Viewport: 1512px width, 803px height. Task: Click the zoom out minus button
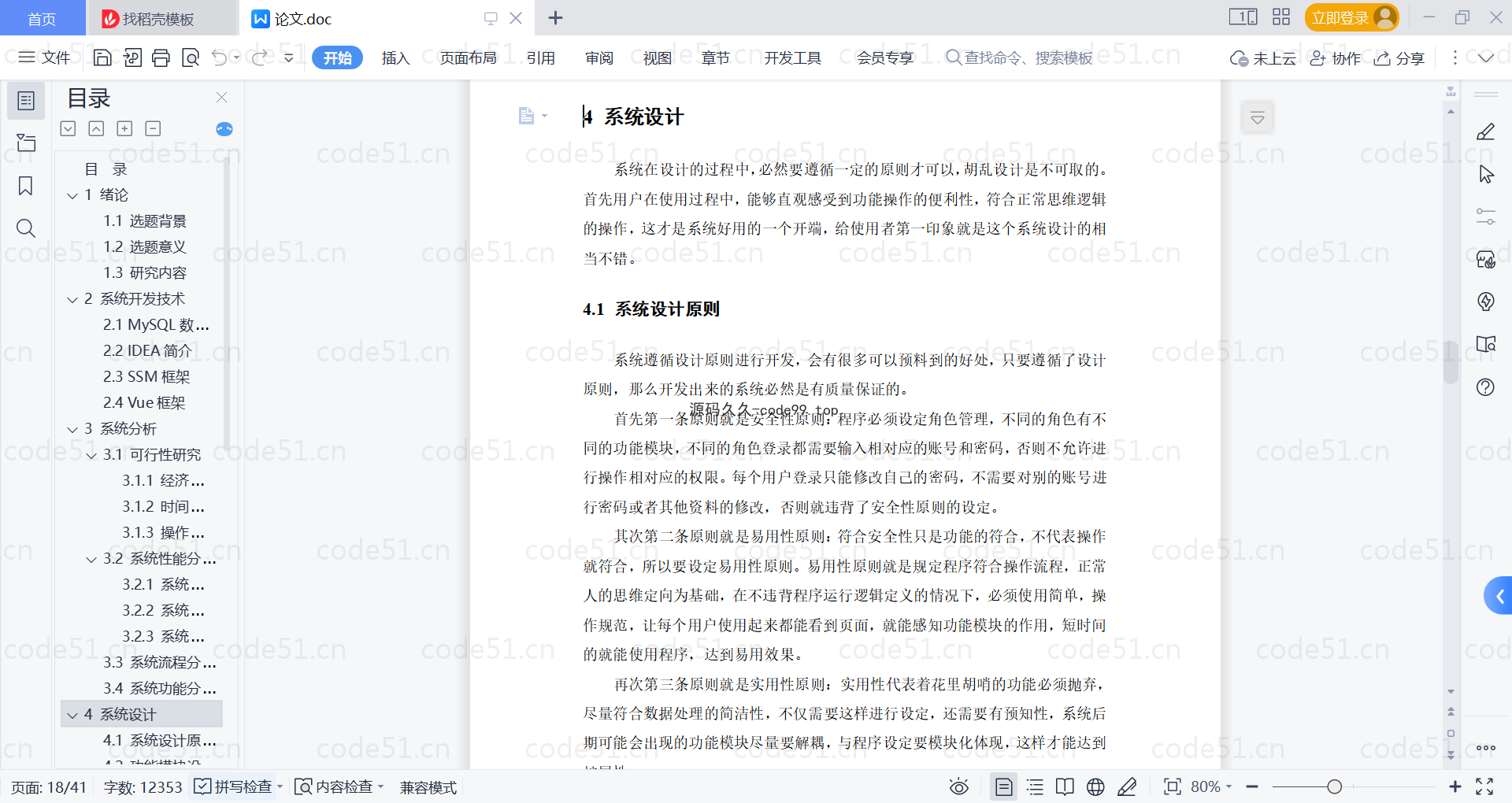coord(1252,786)
